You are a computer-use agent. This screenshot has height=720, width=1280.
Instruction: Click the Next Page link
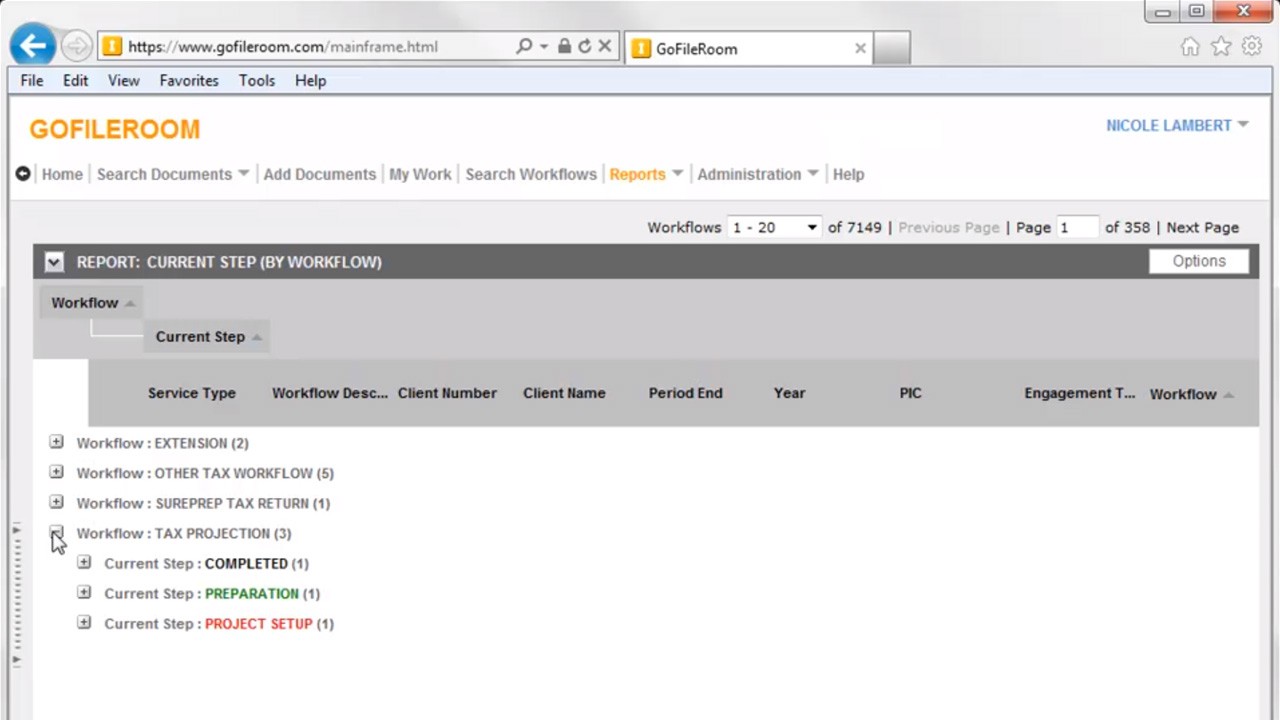point(1202,228)
